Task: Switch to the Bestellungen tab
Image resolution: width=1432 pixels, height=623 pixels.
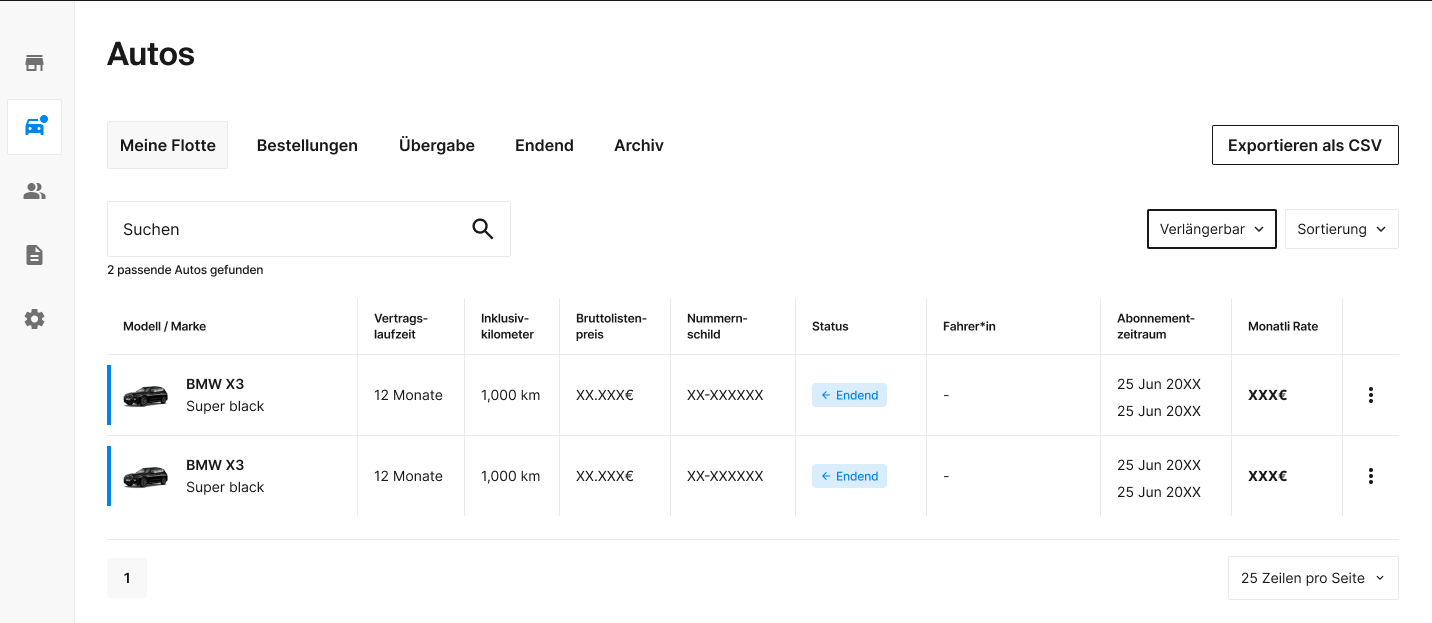Action: pos(307,145)
